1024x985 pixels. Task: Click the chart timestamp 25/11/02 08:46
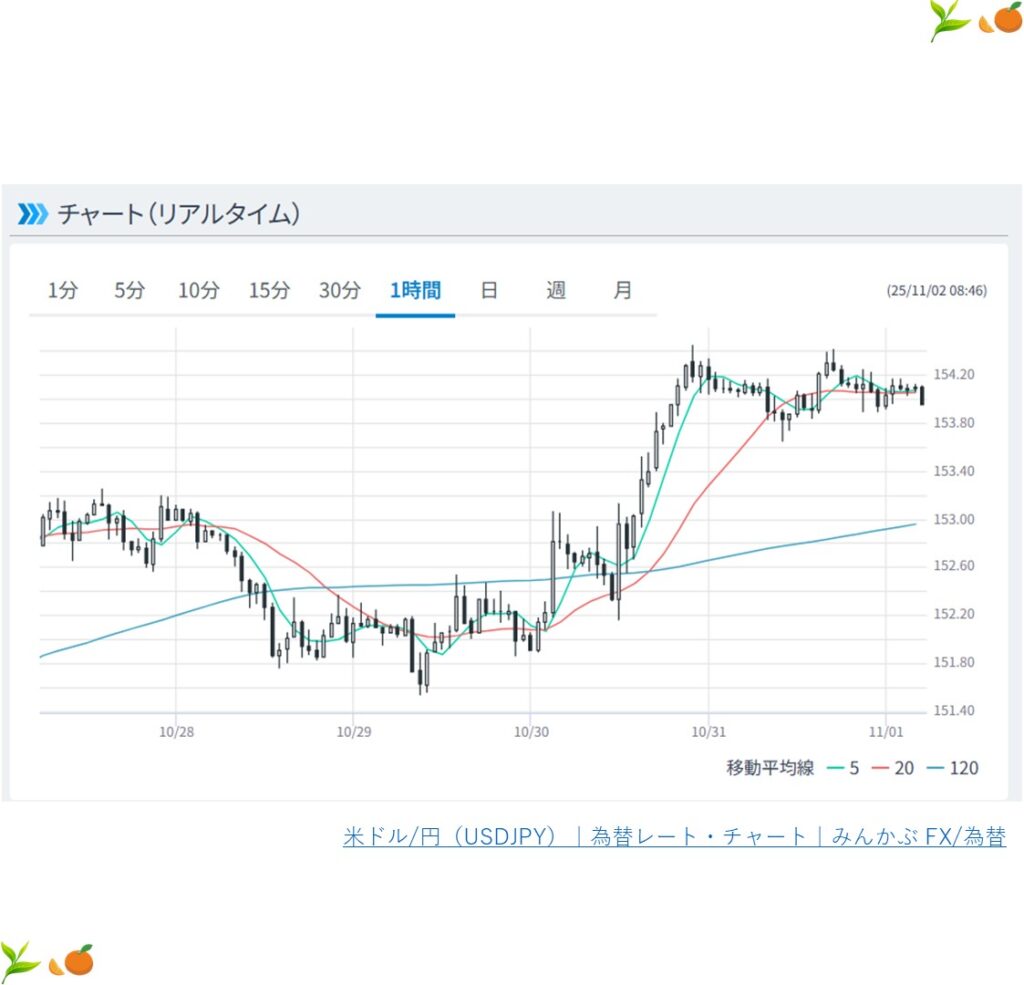[x=936, y=291]
